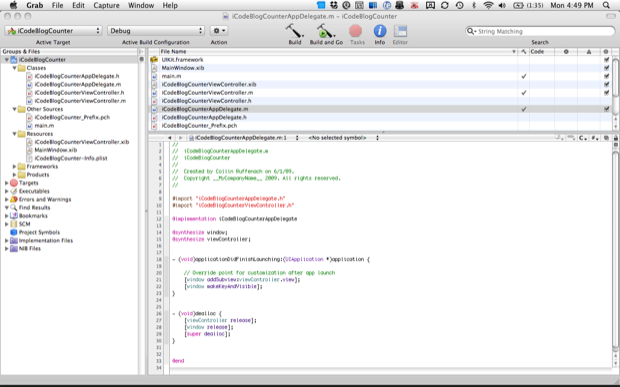Open the Debug build configuration popup
Viewport: 620px width, 387px height.
[156, 30]
